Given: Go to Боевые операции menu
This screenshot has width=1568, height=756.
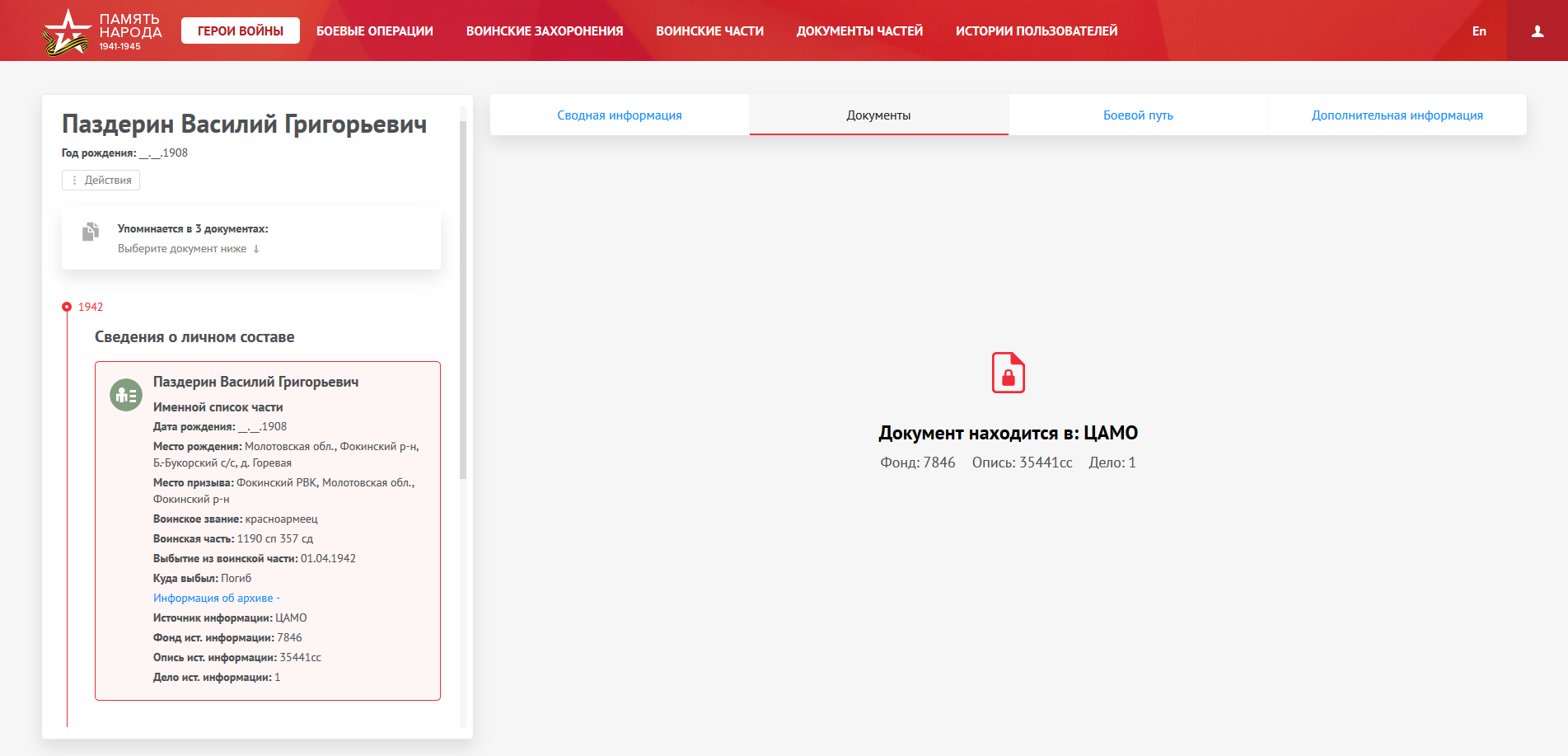Looking at the screenshot, I should (x=374, y=31).
